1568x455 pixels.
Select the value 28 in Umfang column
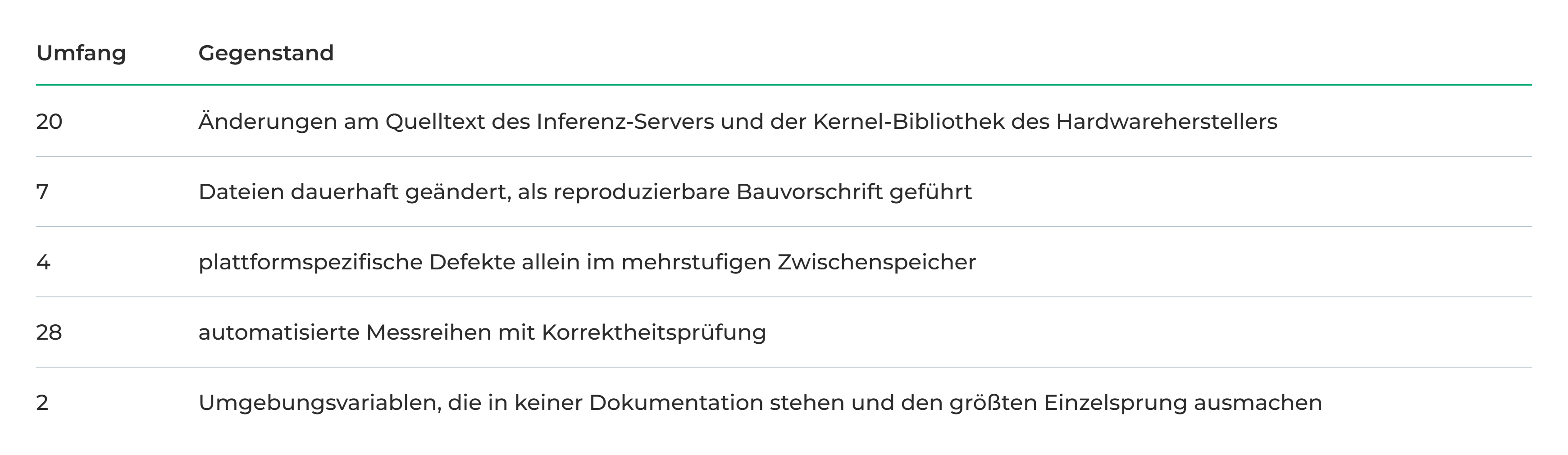pyautogui.click(x=49, y=332)
